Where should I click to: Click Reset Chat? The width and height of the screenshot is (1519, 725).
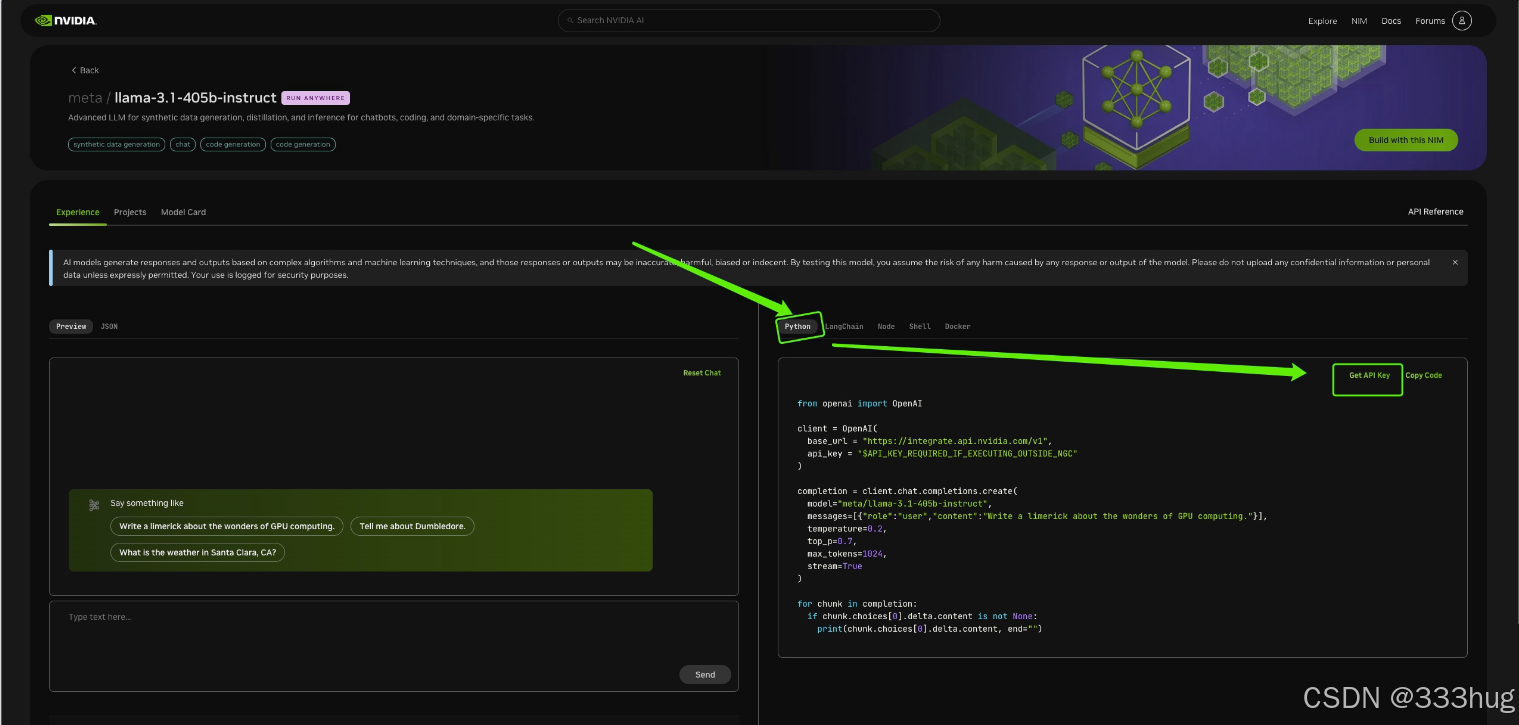(x=702, y=373)
